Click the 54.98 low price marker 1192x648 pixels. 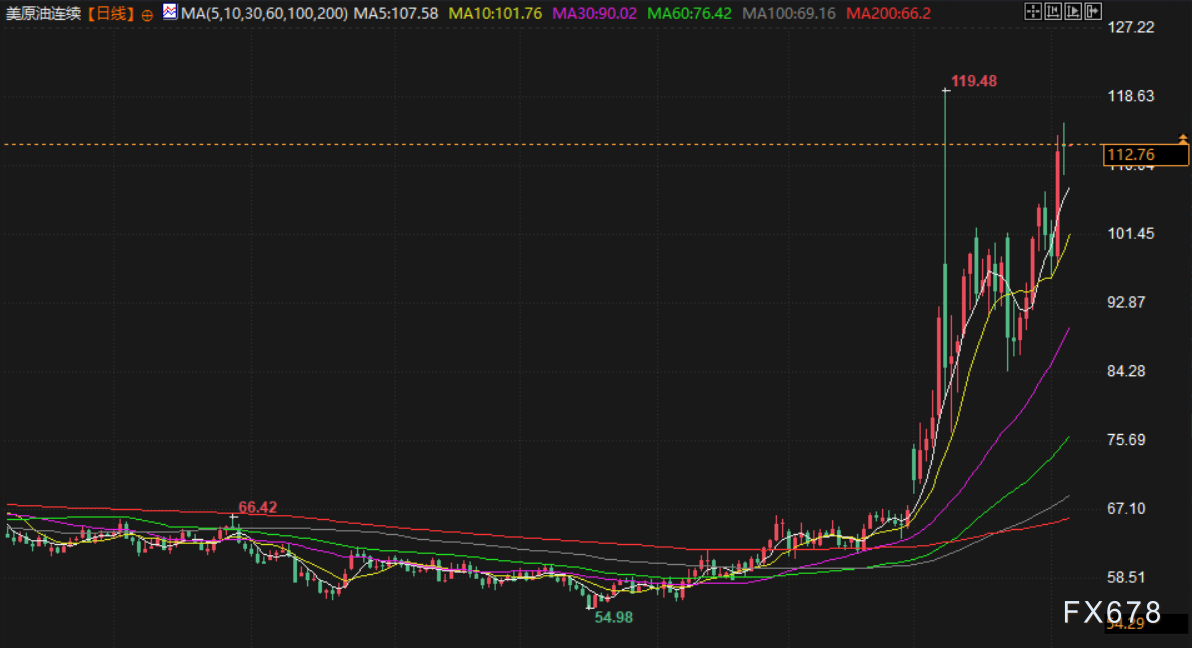(x=614, y=617)
